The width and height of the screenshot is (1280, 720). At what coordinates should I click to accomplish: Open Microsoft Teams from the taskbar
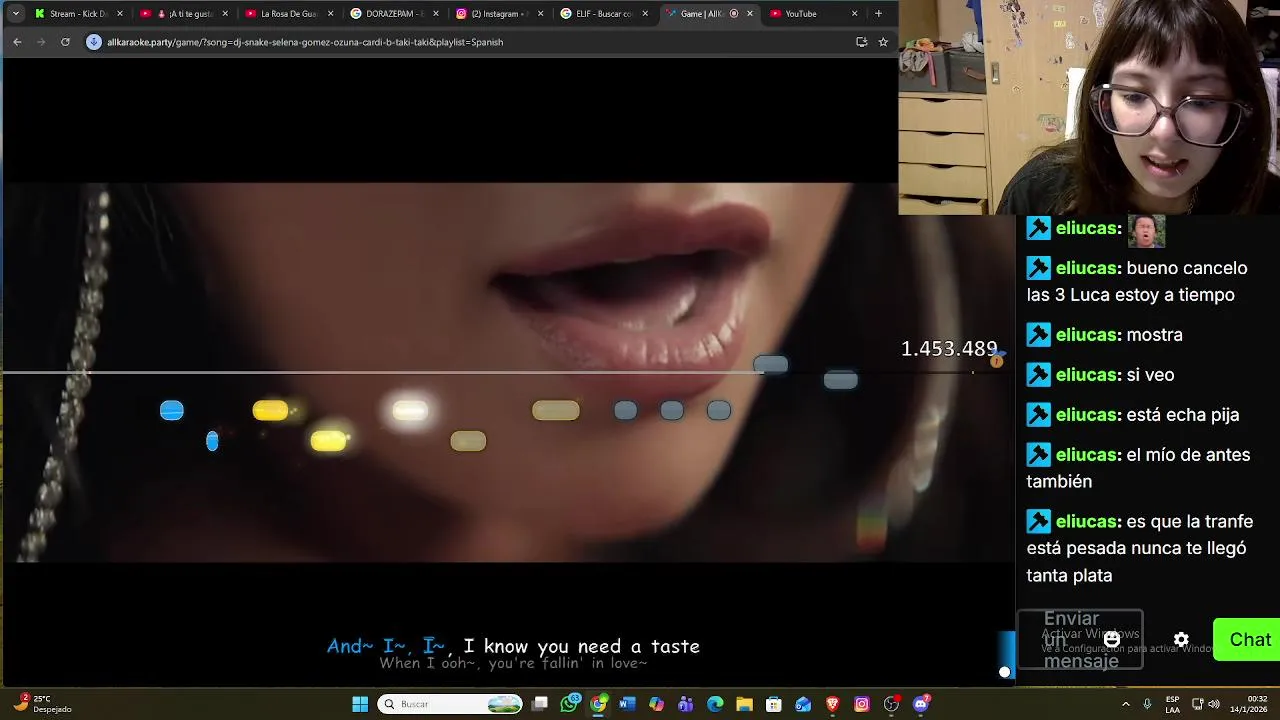[x=685, y=704]
